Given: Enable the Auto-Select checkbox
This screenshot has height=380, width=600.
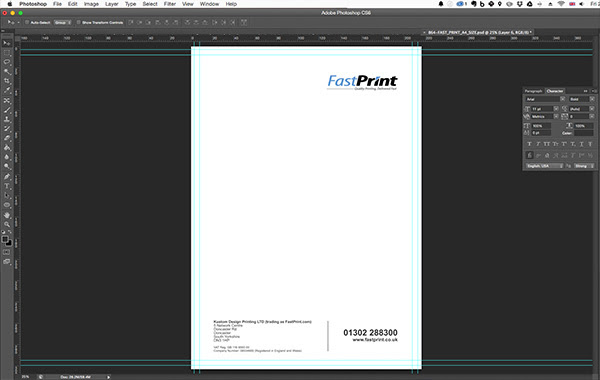Looking at the screenshot, I should [27, 23].
